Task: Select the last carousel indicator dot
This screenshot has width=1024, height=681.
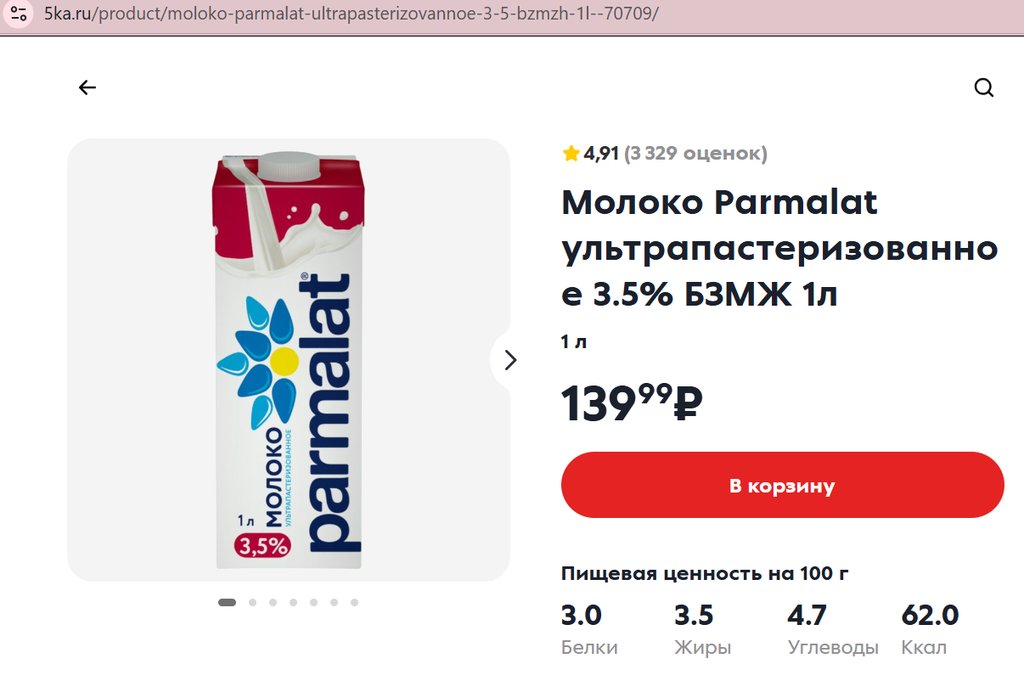Action: (354, 602)
